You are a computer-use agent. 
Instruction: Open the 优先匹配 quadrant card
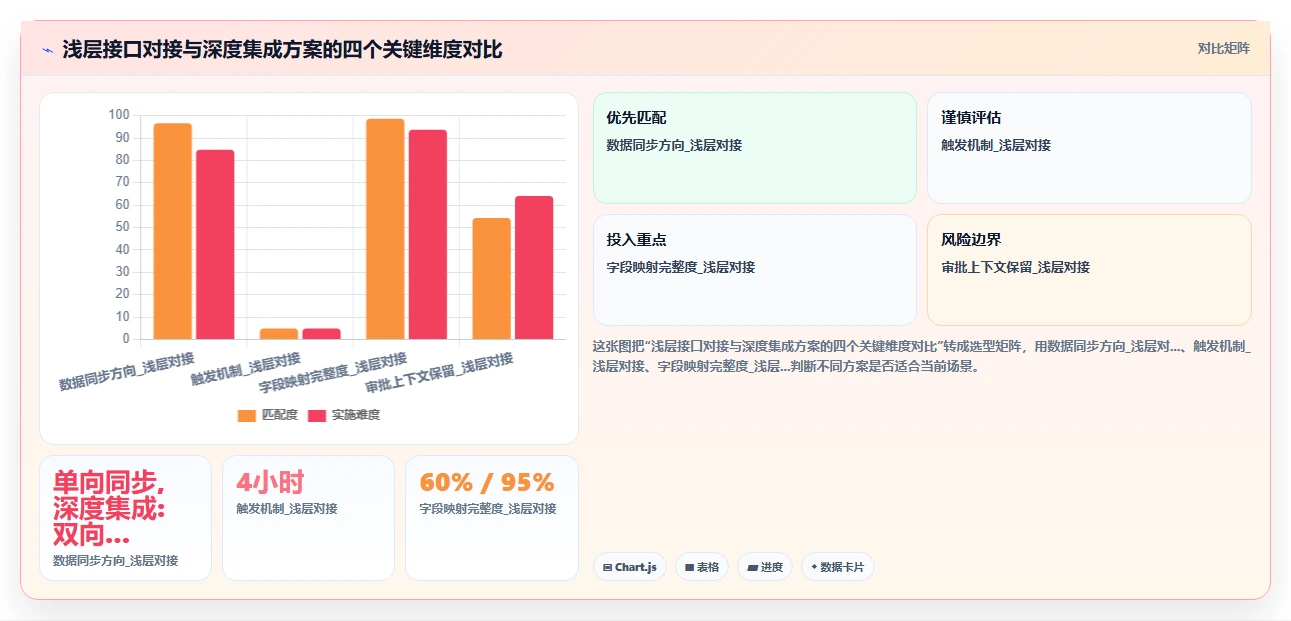click(755, 148)
